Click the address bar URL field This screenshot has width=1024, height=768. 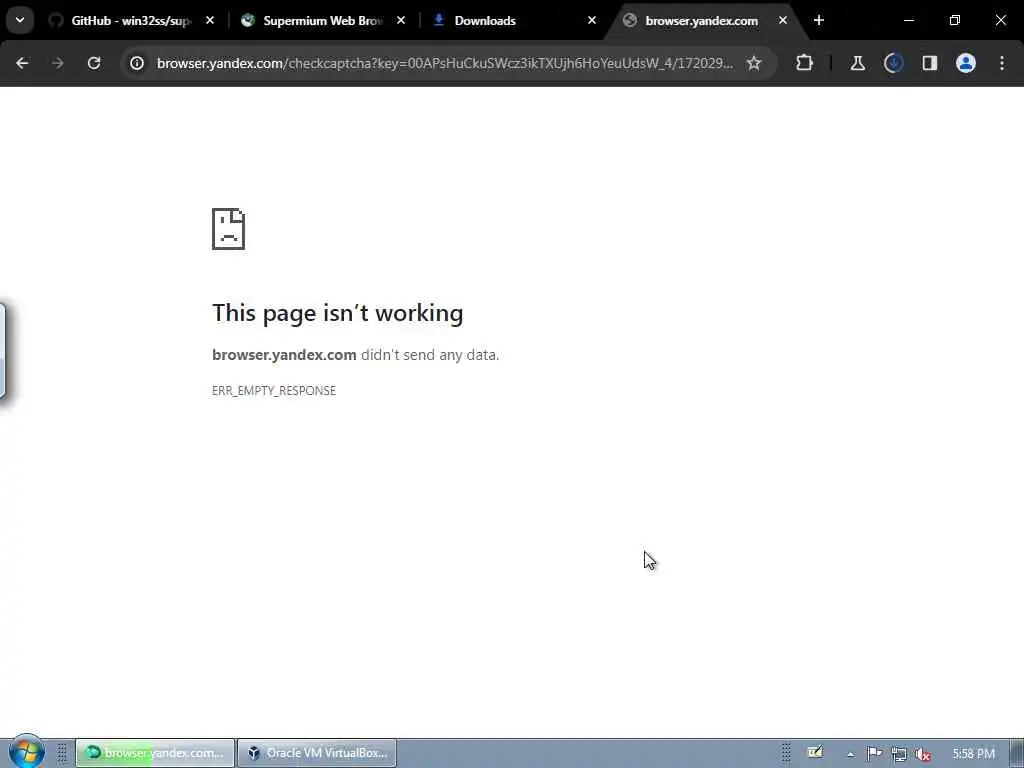(x=445, y=63)
